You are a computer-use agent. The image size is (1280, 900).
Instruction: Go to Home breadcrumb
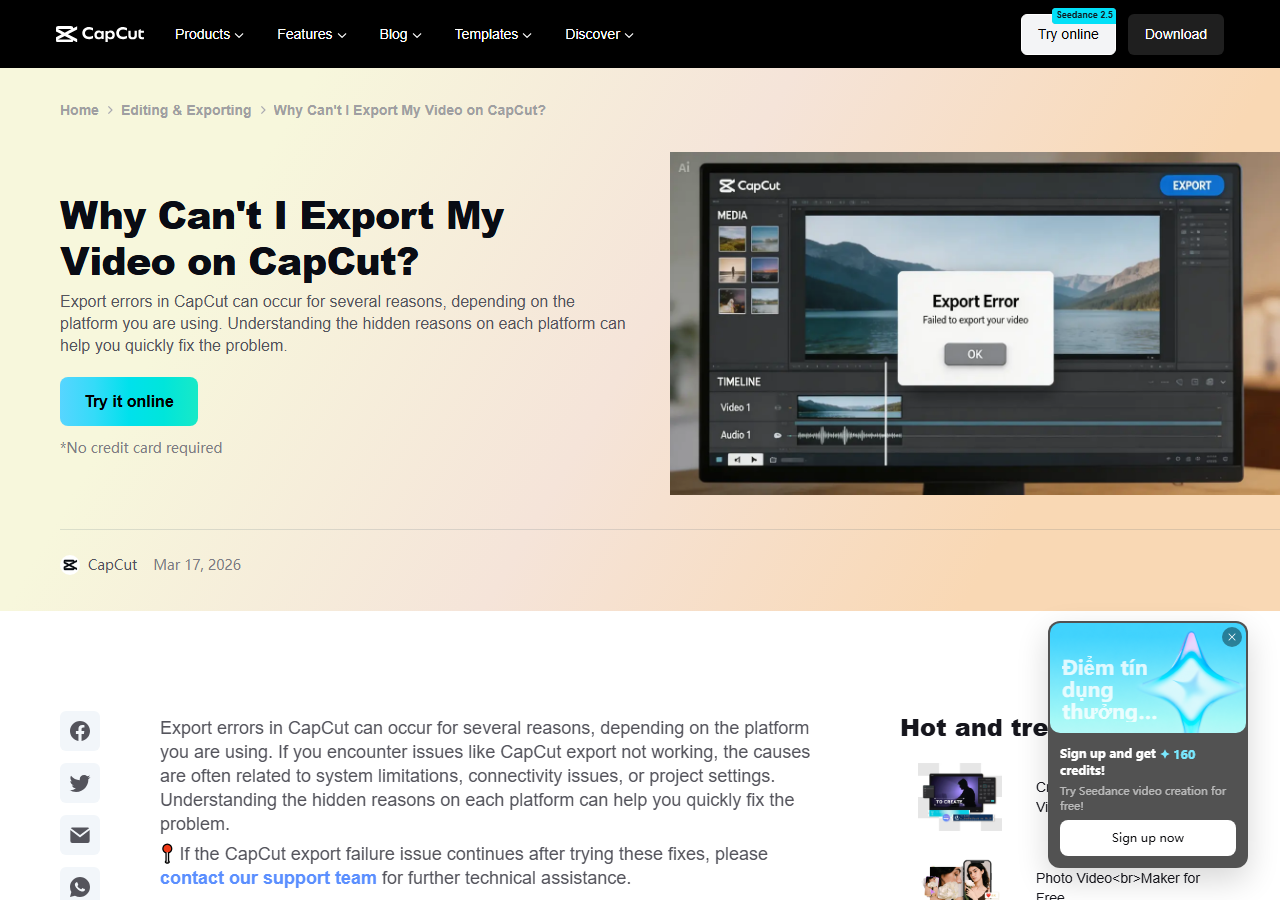click(79, 110)
